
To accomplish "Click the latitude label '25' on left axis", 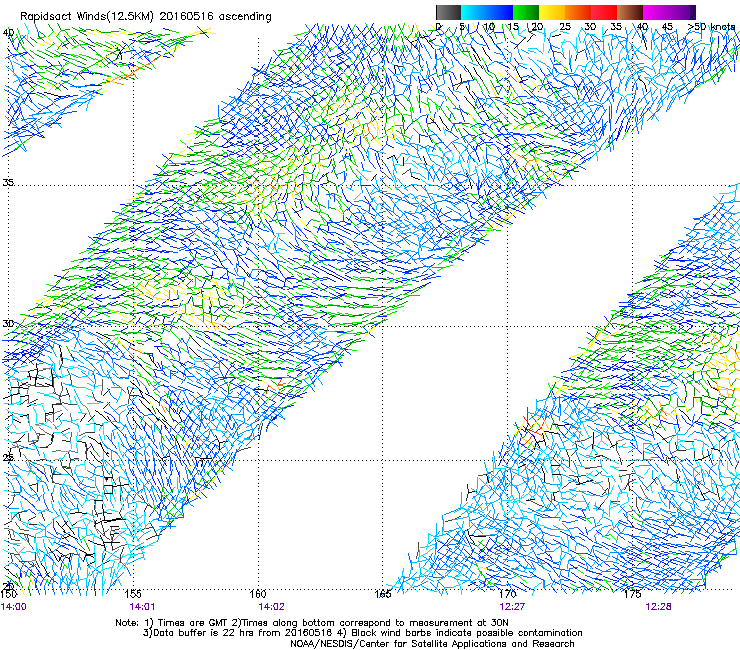I will click(x=8, y=458).
